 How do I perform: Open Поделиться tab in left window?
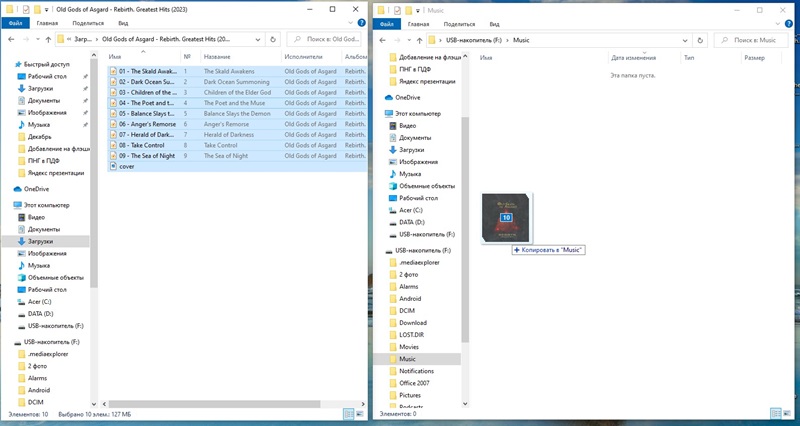(88, 23)
